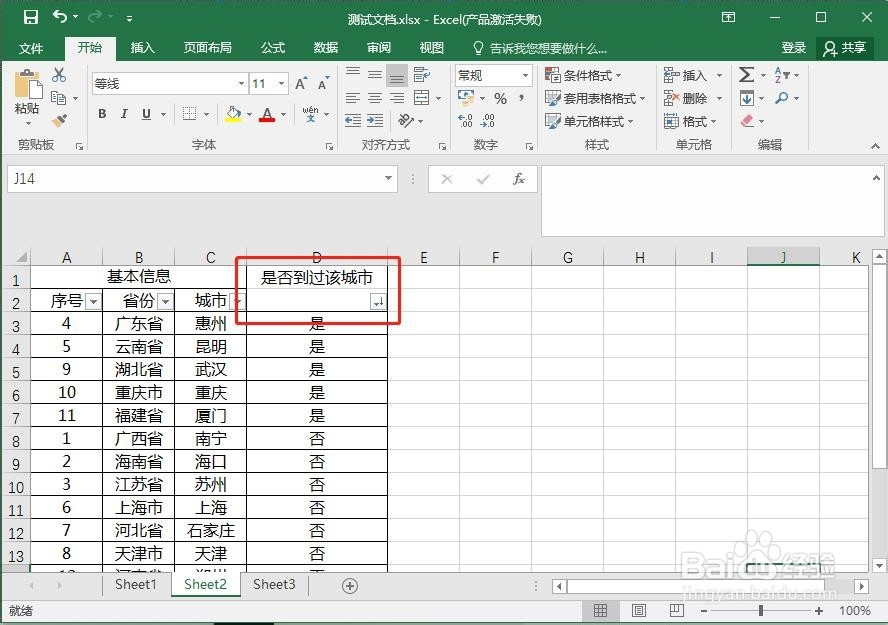Image resolution: width=888 pixels, height=625 pixels.
Task: Select the Format Painter icon
Action: (x=57, y=119)
